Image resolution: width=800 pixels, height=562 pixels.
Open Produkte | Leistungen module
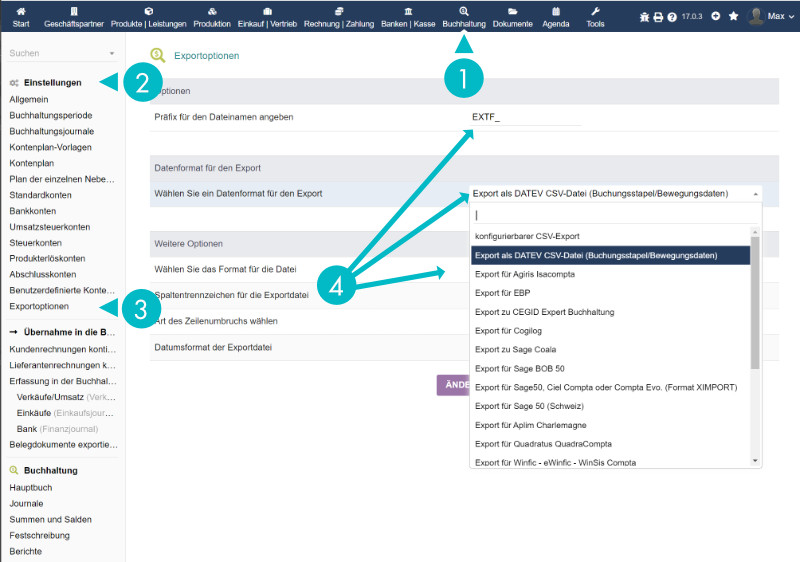[x=148, y=17]
